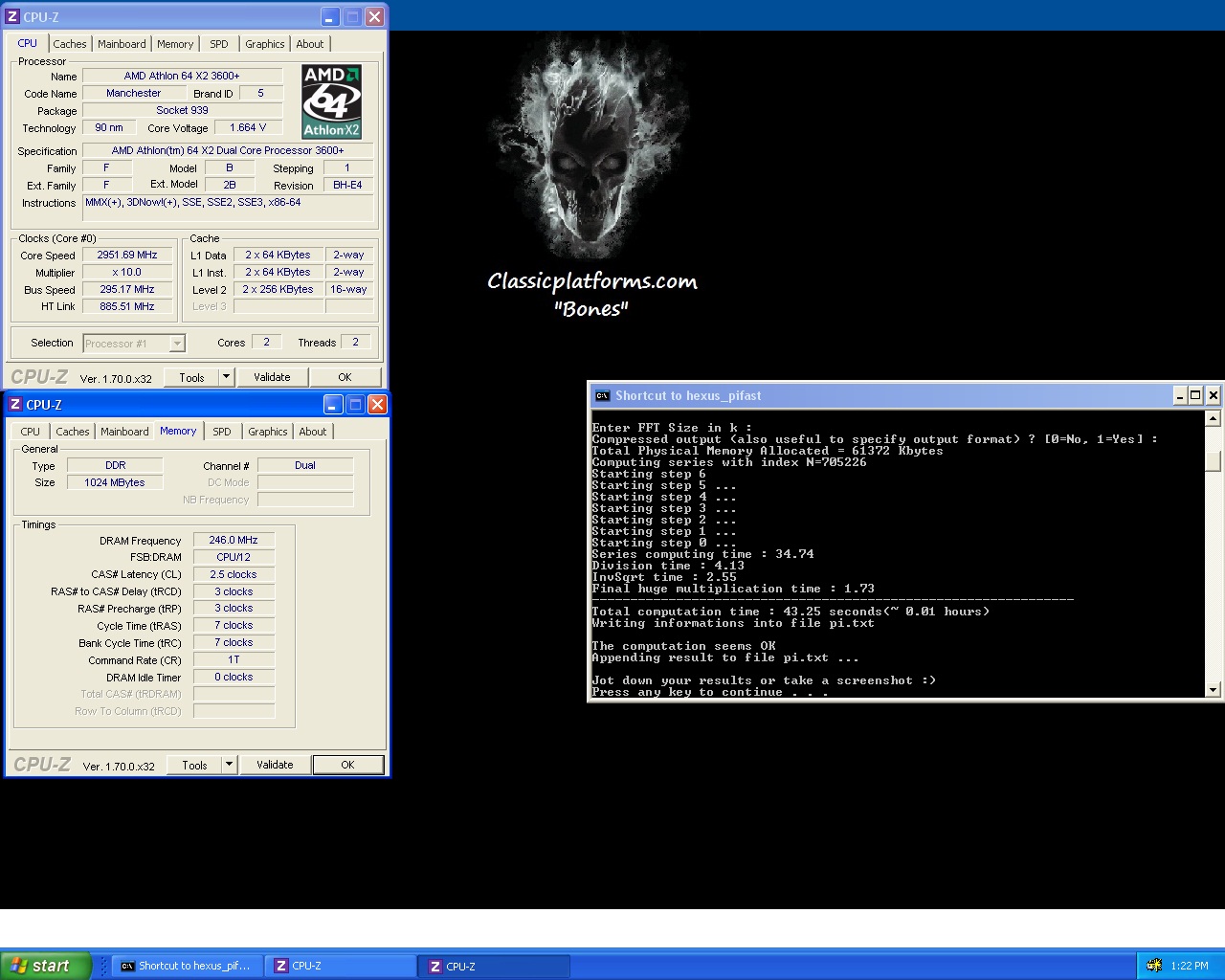Minimize the hexus_pifast console window

[x=1181, y=395]
